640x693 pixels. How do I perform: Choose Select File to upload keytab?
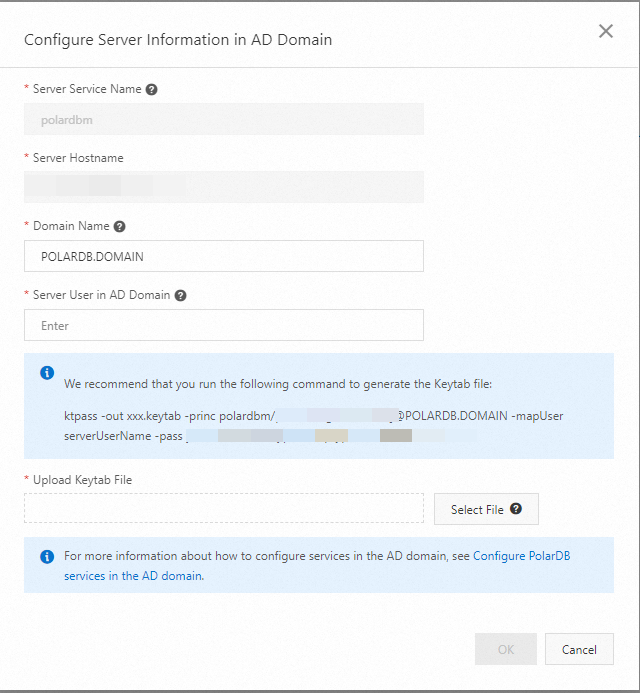[486, 509]
